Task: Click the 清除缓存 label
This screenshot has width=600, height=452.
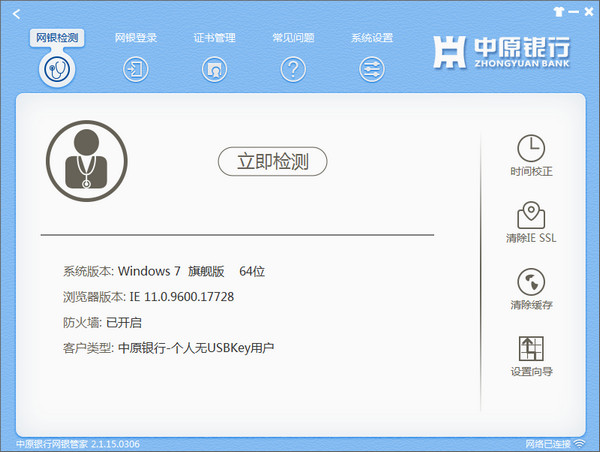Action: click(x=531, y=305)
